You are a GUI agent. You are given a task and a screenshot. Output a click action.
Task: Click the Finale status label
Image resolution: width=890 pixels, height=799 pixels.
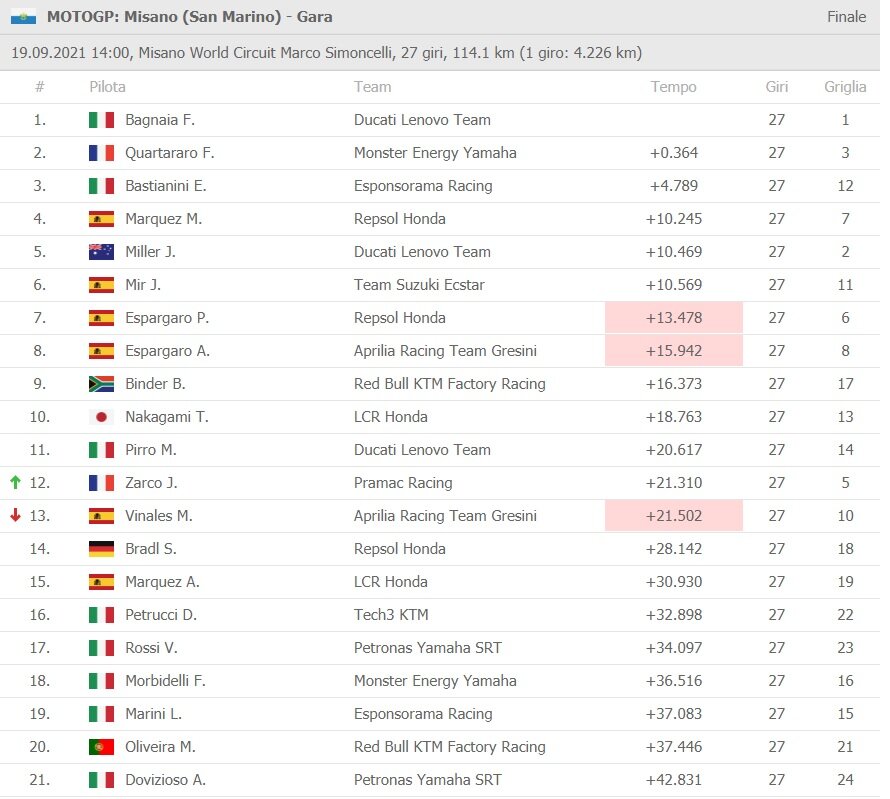pyautogui.click(x=846, y=17)
